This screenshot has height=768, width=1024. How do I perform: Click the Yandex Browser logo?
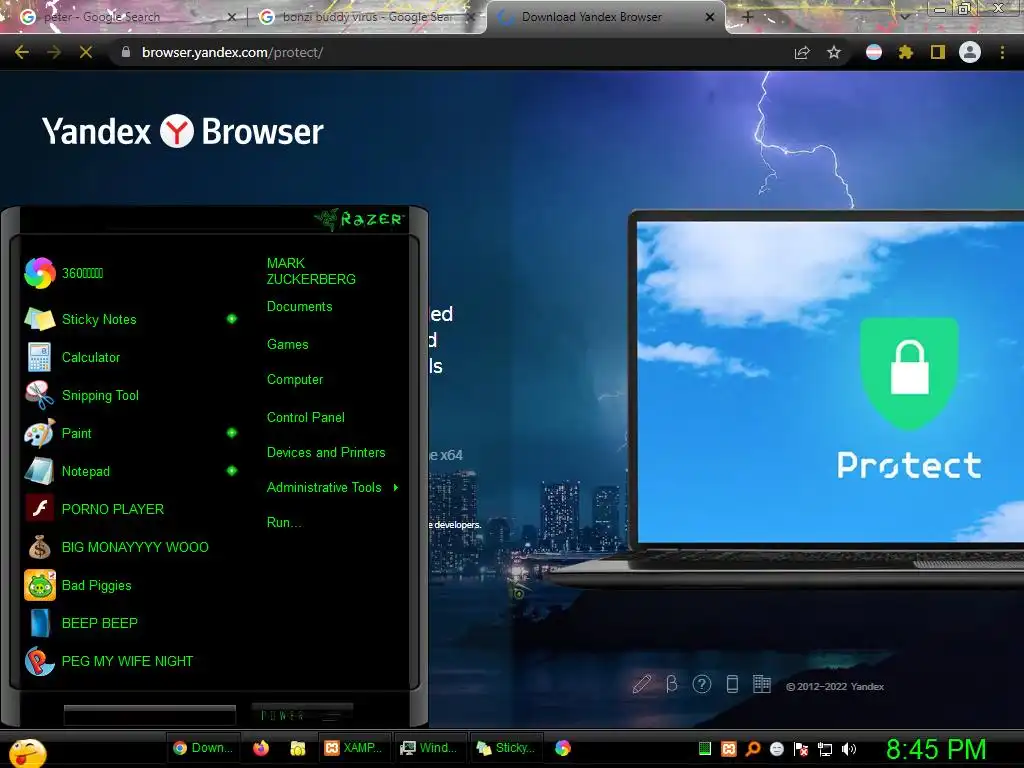(x=183, y=131)
